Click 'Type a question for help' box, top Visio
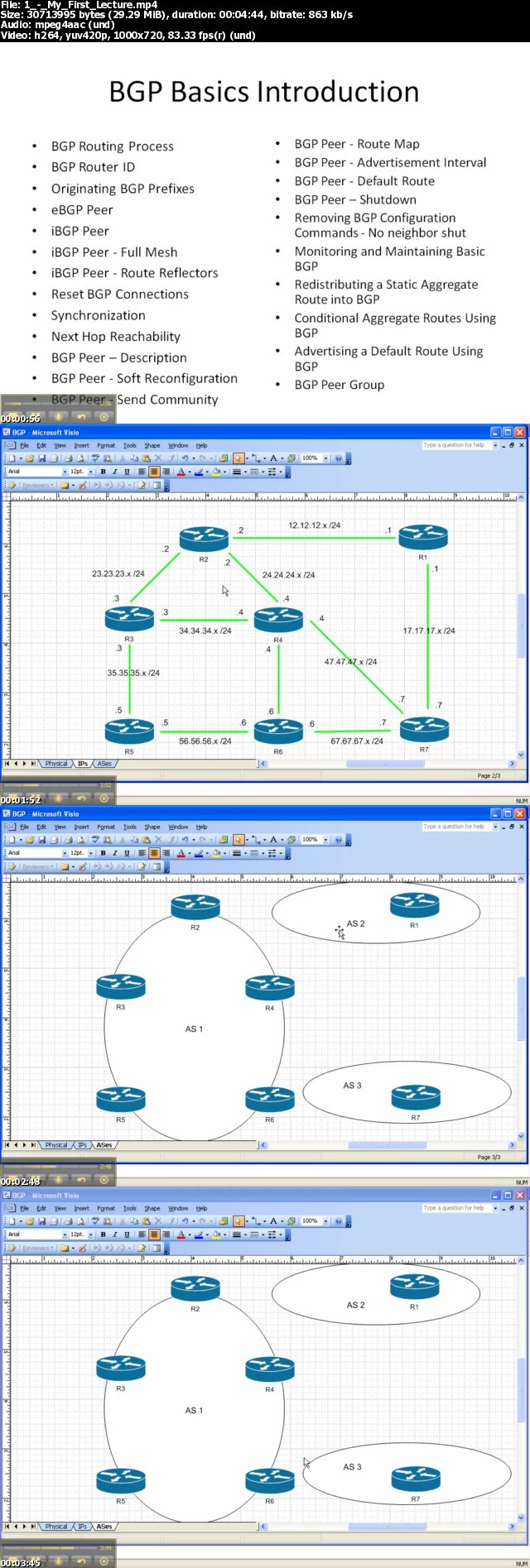 [x=455, y=445]
